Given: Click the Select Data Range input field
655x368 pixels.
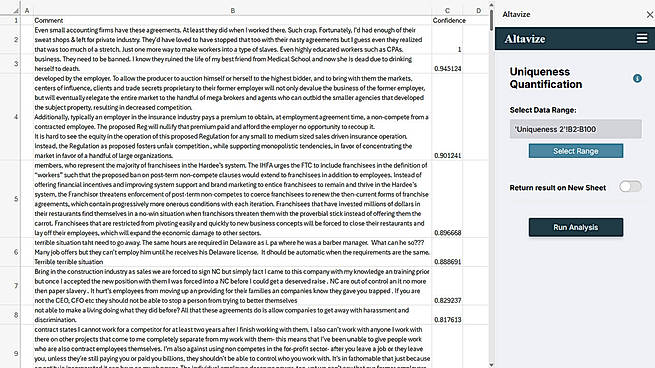Looking at the screenshot, I should coord(575,129).
